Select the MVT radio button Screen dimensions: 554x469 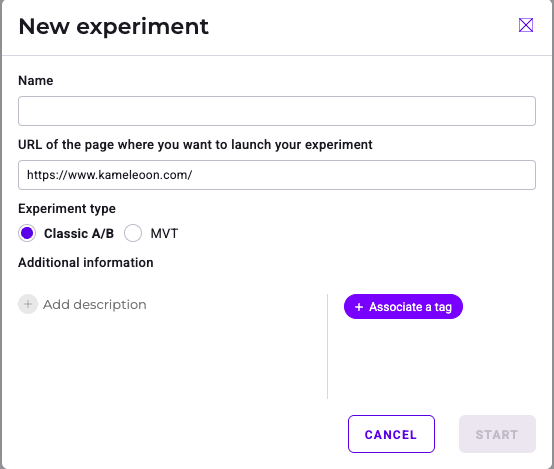(x=133, y=233)
